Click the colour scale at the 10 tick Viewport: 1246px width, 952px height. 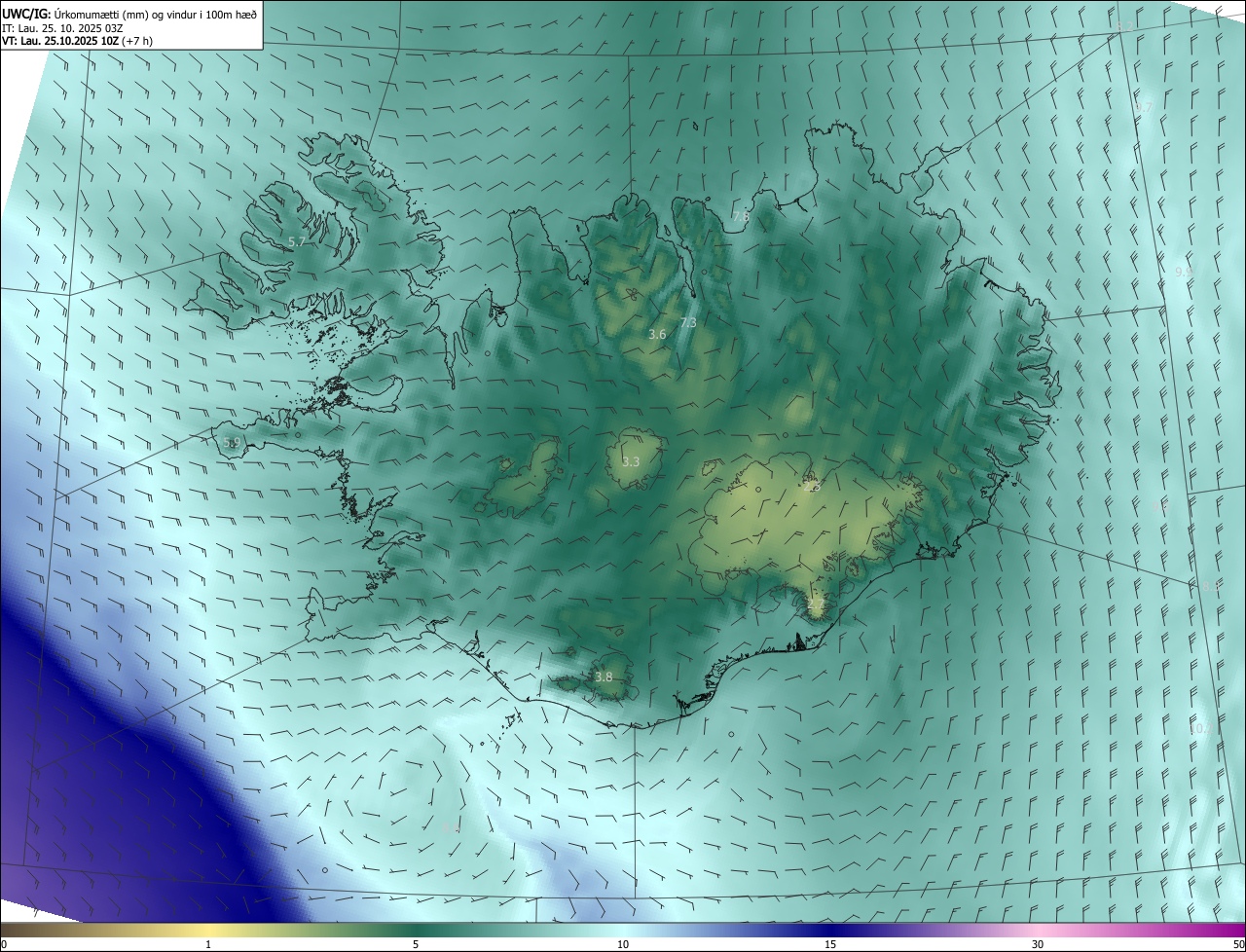623,944
